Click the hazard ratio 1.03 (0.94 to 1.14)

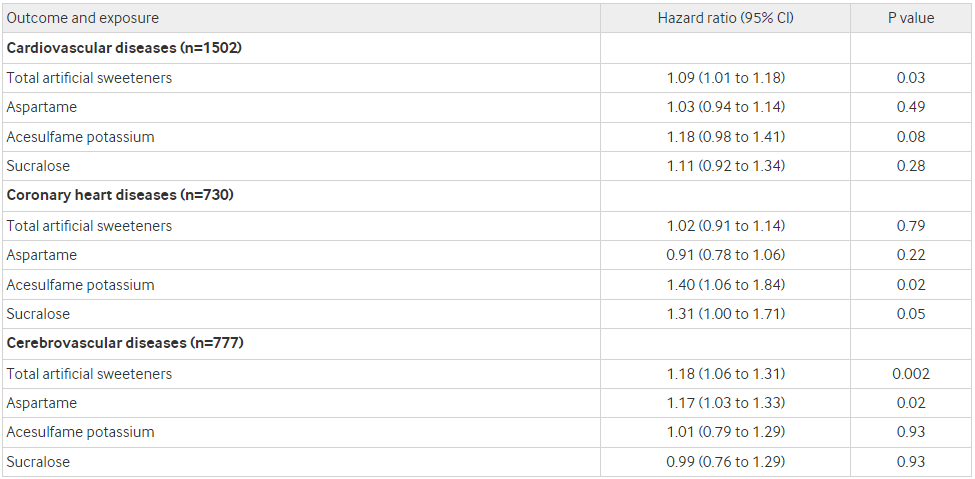point(725,107)
